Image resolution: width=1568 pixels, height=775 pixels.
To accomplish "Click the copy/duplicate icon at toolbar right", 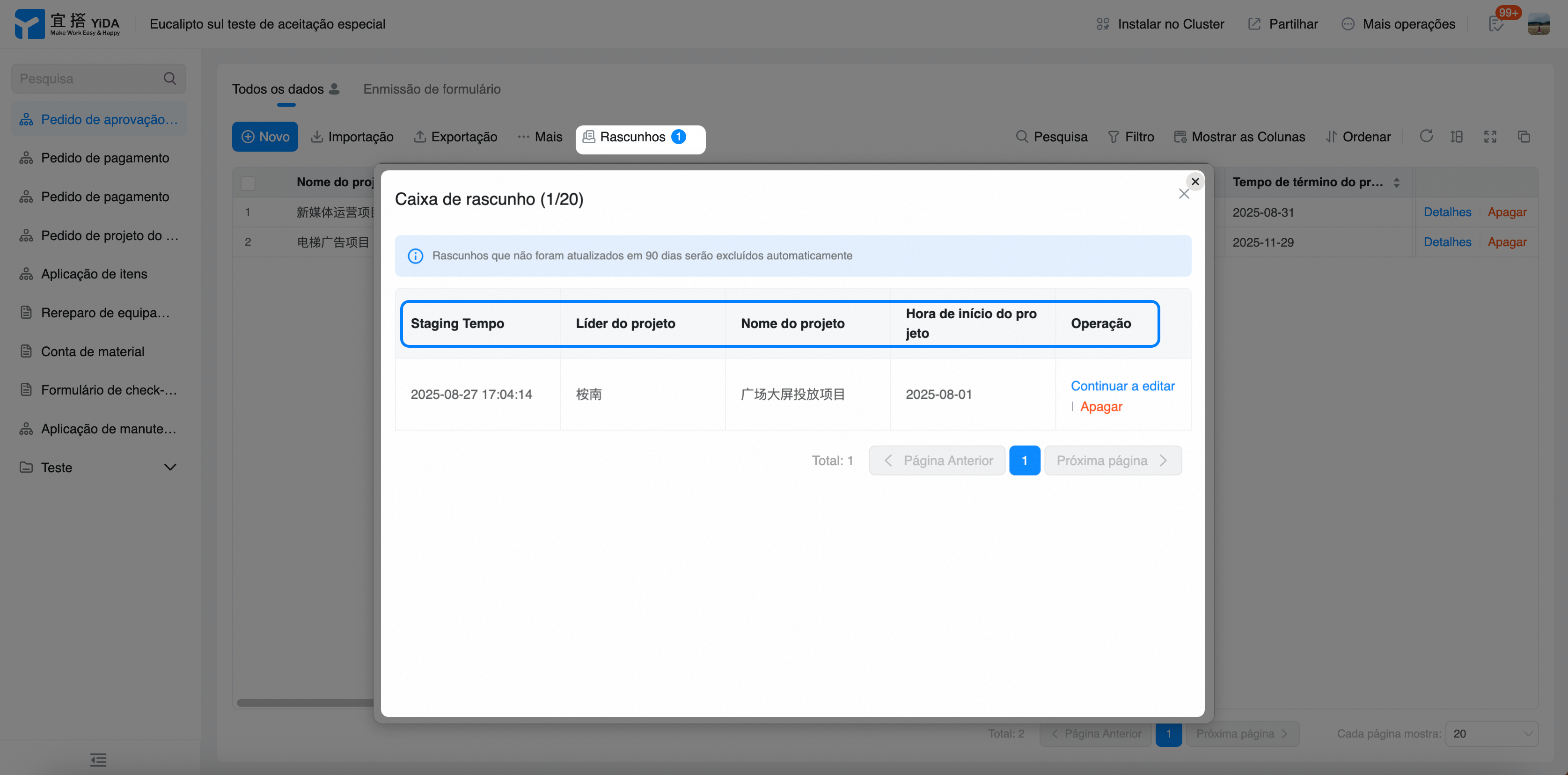I will tap(1524, 136).
